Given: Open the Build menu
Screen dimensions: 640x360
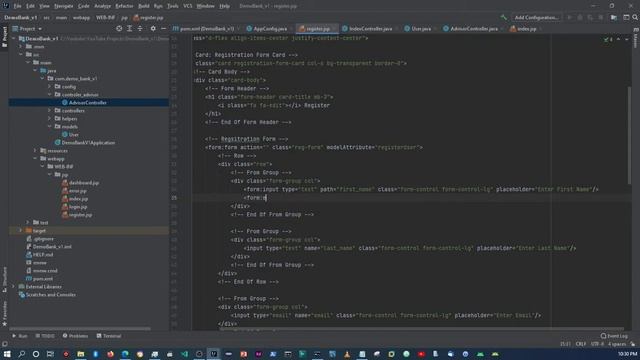Looking at the screenshot, I should [144, 6].
